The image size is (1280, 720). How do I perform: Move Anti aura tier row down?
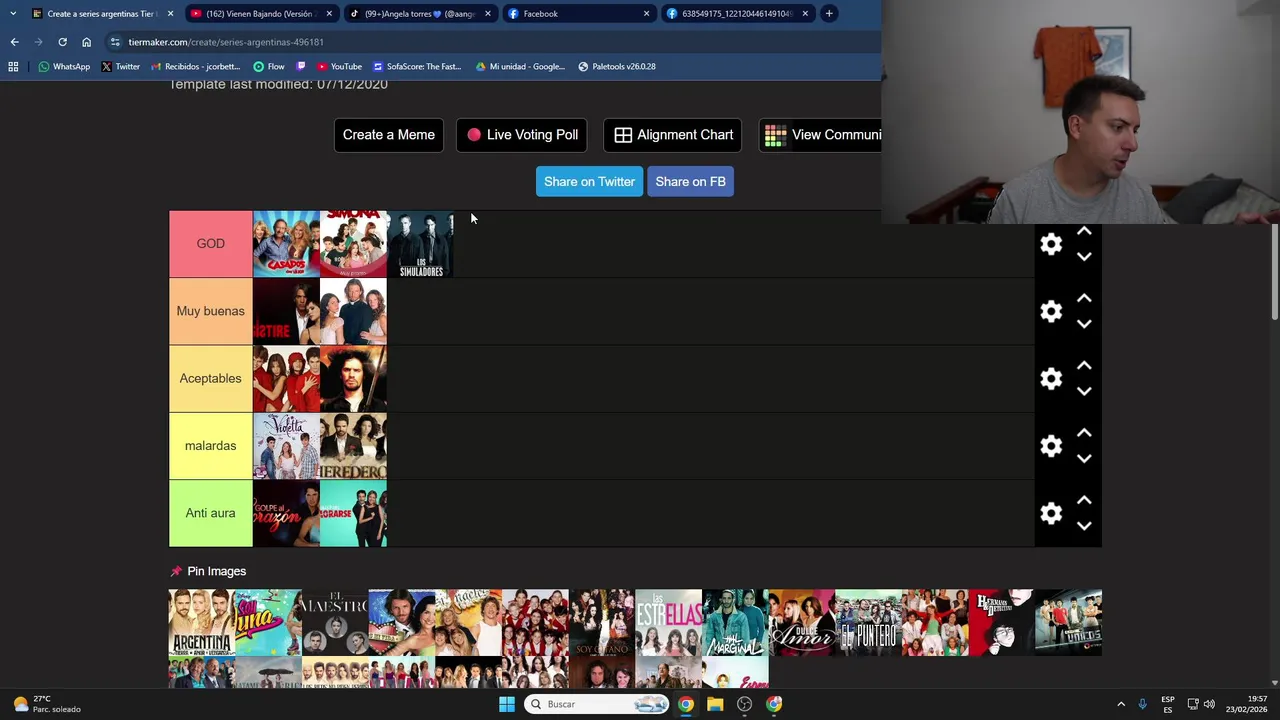tap(1084, 526)
